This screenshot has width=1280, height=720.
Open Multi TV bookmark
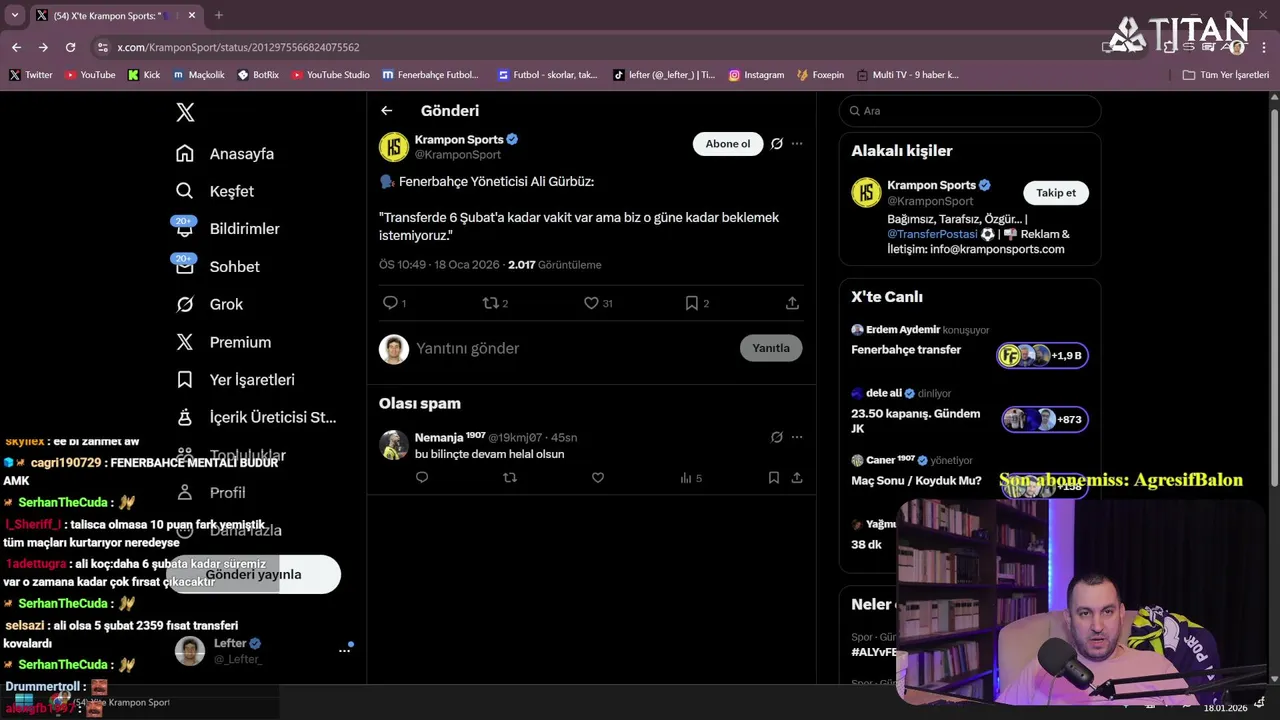907,75
